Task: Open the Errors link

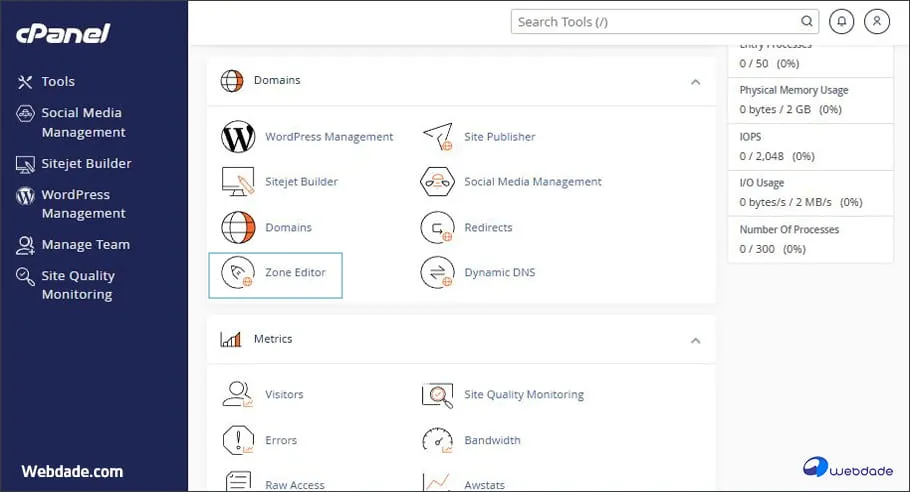Action: 281,440
